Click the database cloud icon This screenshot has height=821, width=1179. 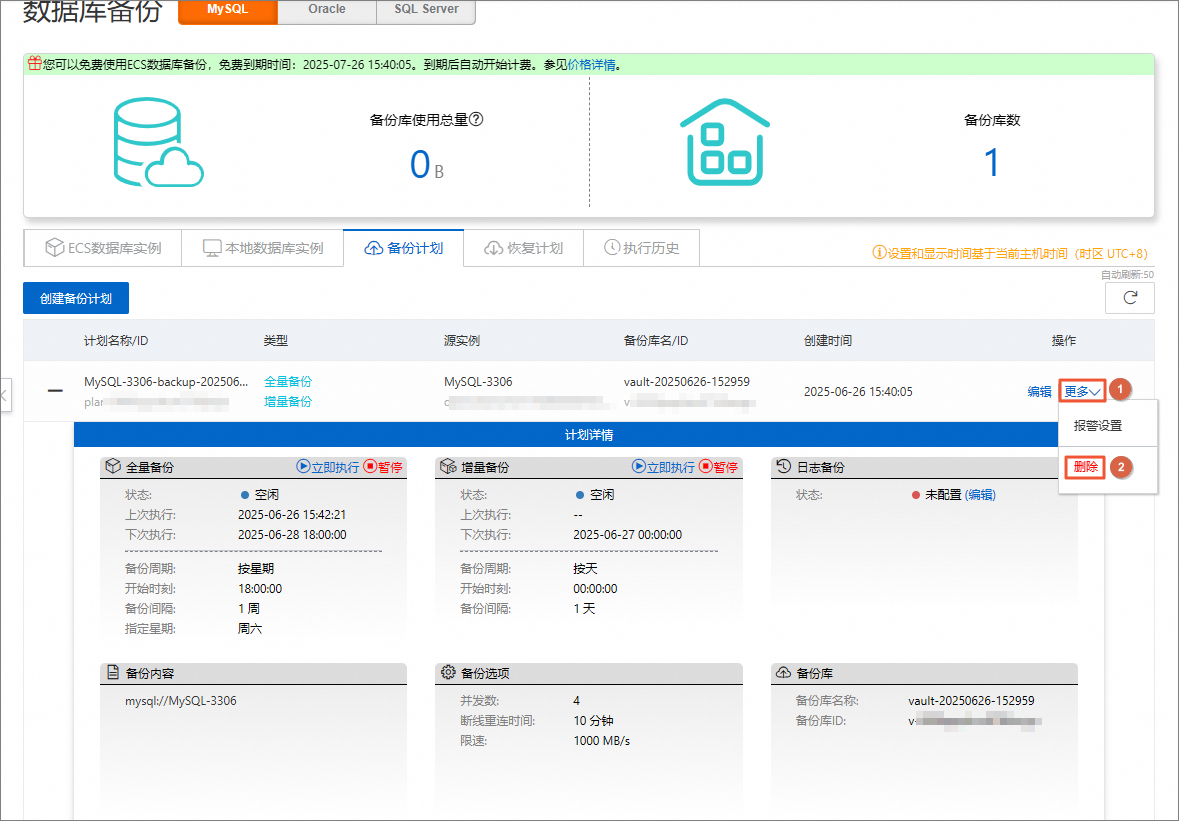[159, 142]
